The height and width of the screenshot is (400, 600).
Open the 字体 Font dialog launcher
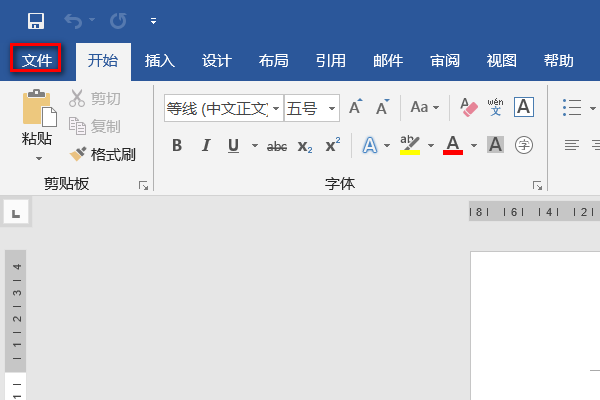point(537,186)
